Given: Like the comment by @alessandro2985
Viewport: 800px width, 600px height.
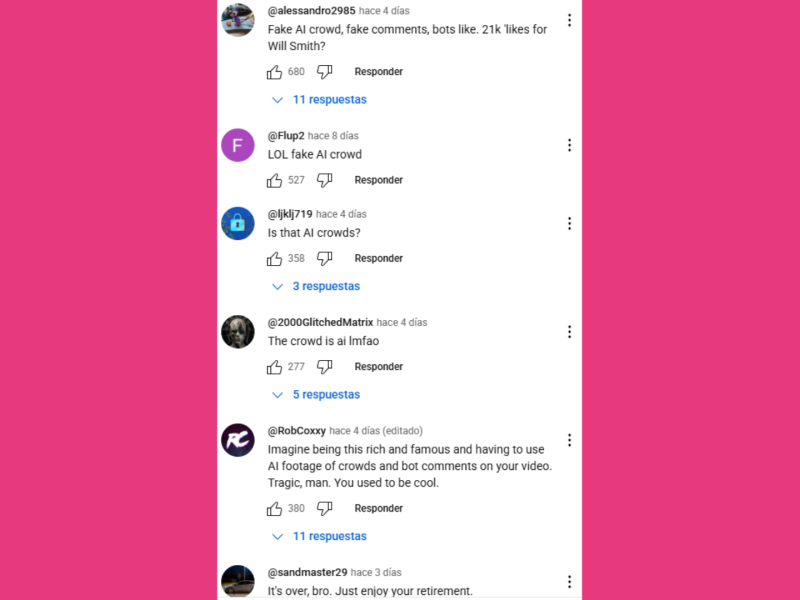Looking at the screenshot, I should [274, 72].
